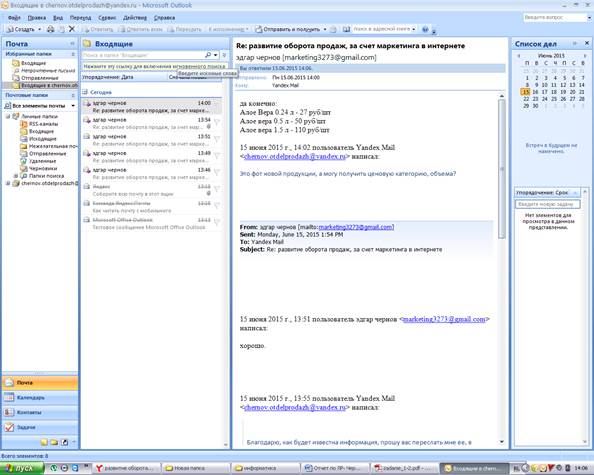Select the Нежелательная почта folder
594x475 pixels.
[49, 146]
